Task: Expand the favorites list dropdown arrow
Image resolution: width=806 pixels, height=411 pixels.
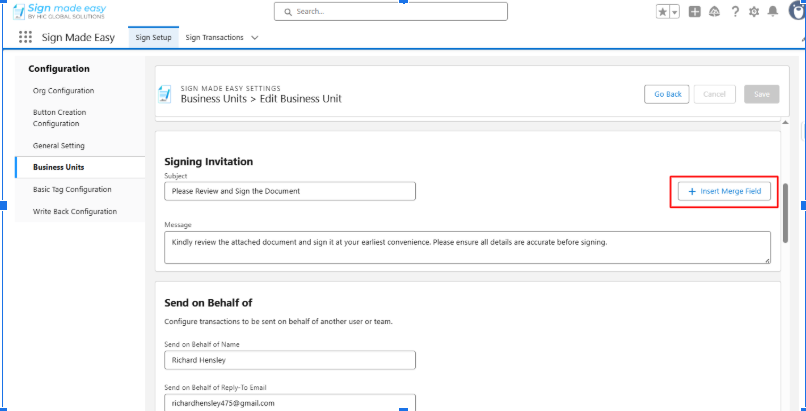Action: [x=674, y=12]
